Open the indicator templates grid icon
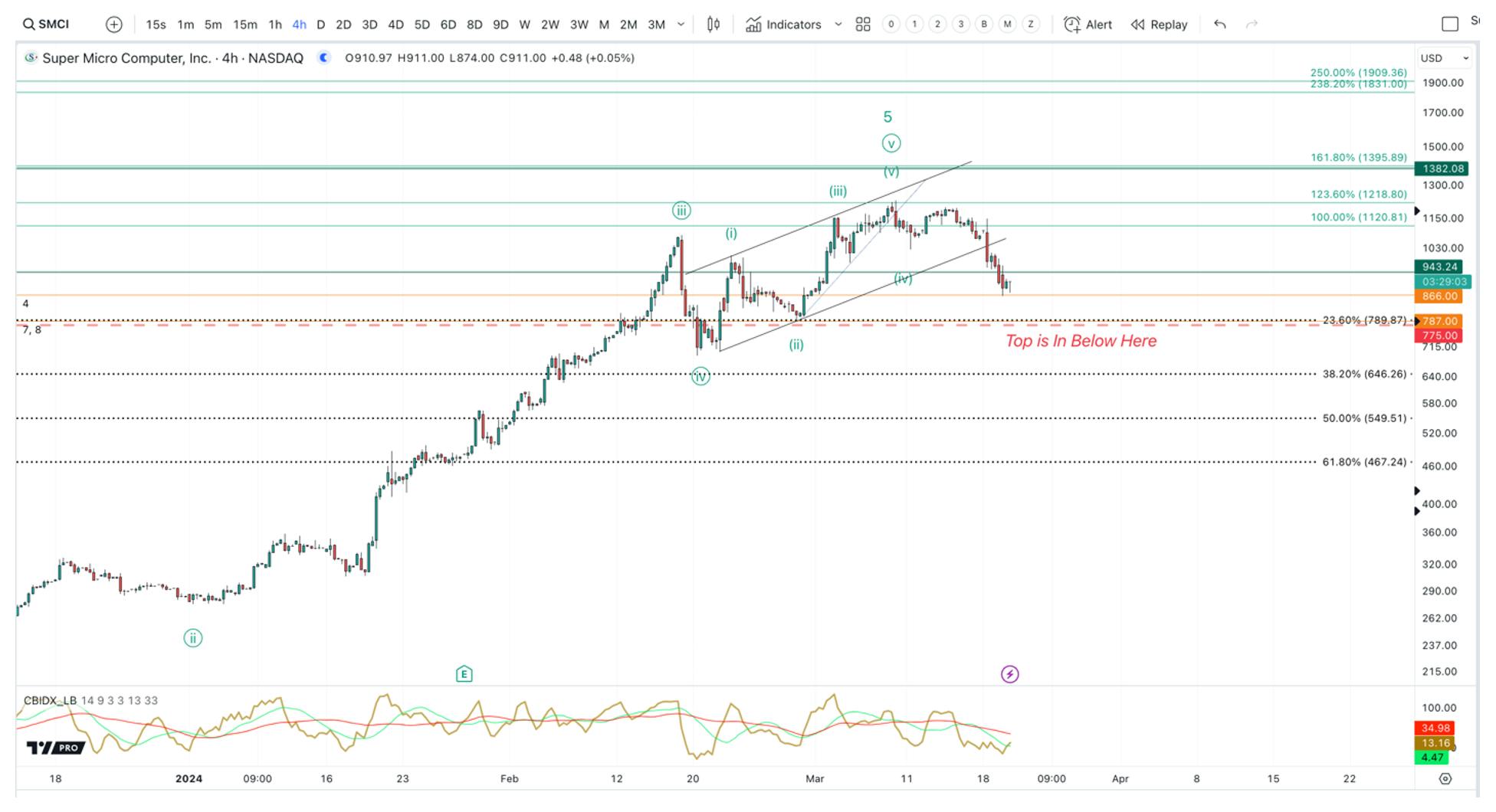This screenshot has height=812, width=1496. pos(863,25)
